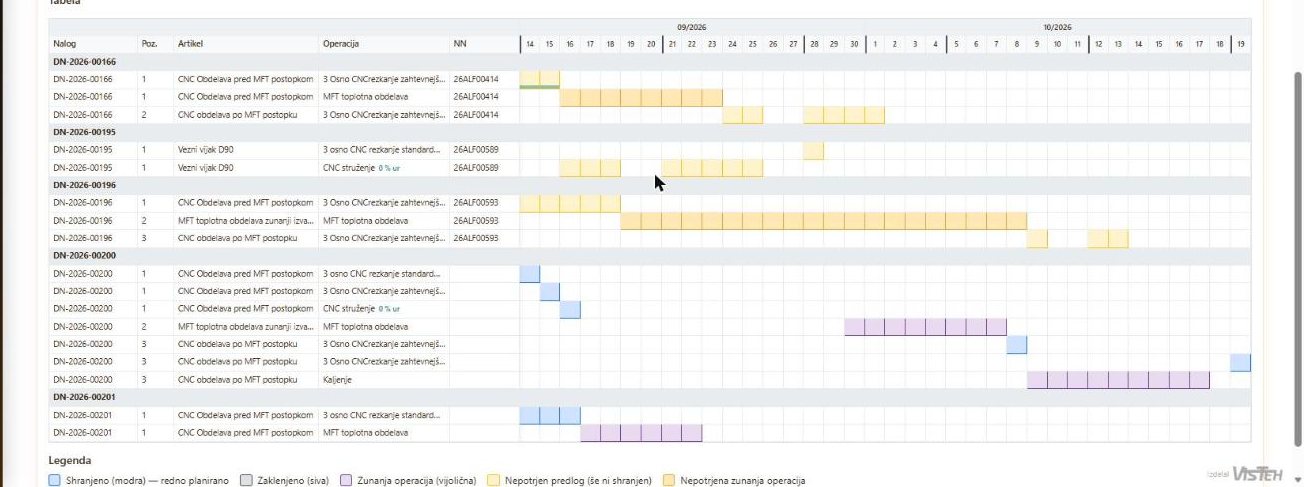Click the gray Zaklenjeno legend swatch
The width and height of the screenshot is (1304, 487).
[x=245, y=480]
